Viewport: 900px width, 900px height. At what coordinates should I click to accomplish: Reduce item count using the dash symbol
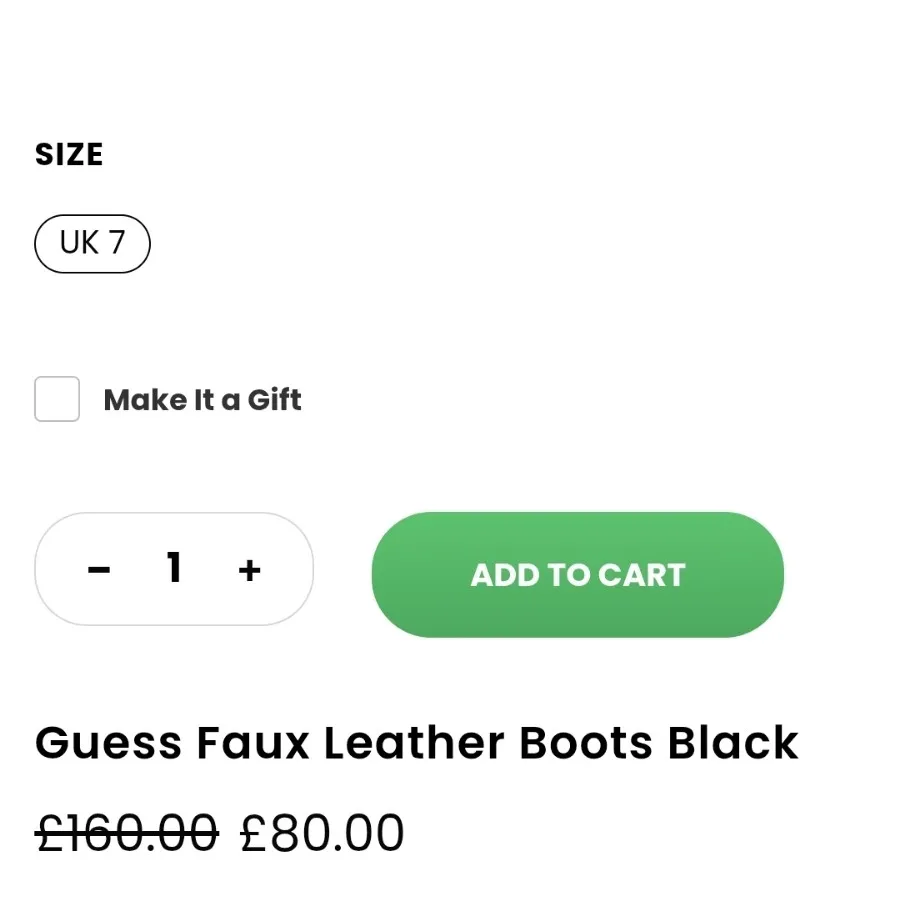tap(99, 570)
